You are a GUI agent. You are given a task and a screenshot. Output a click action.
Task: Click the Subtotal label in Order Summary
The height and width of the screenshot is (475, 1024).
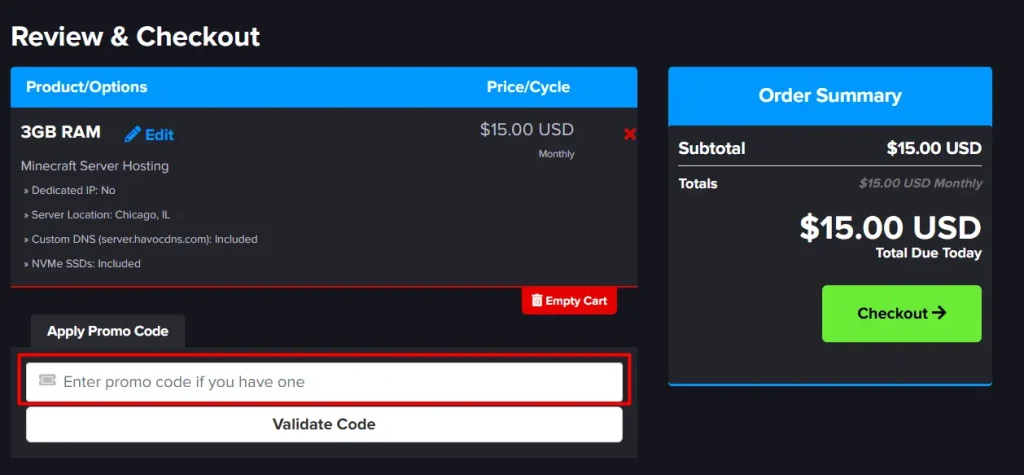[x=712, y=148]
